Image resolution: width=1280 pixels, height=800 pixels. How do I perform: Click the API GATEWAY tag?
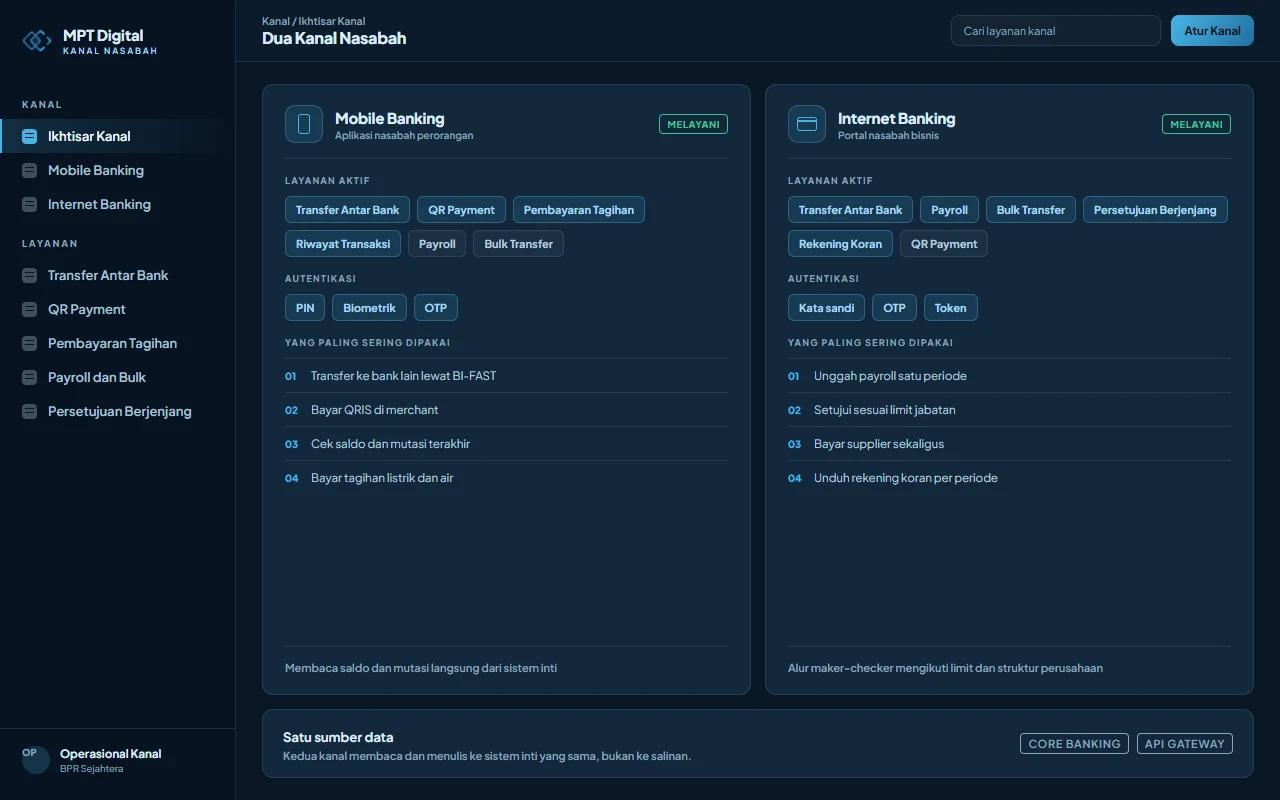[x=1185, y=744]
